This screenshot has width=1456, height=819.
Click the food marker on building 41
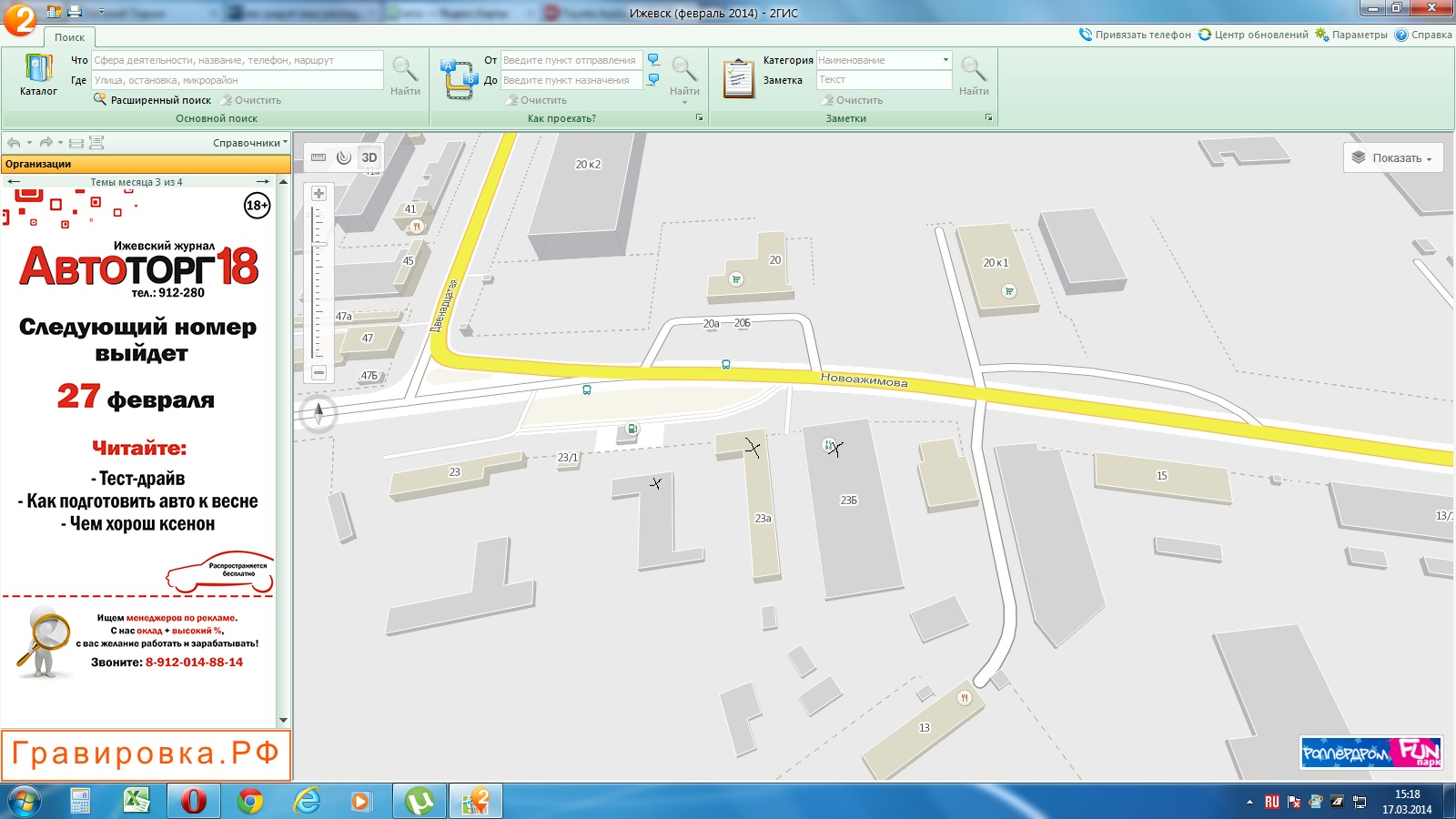pyautogui.click(x=416, y=226)
